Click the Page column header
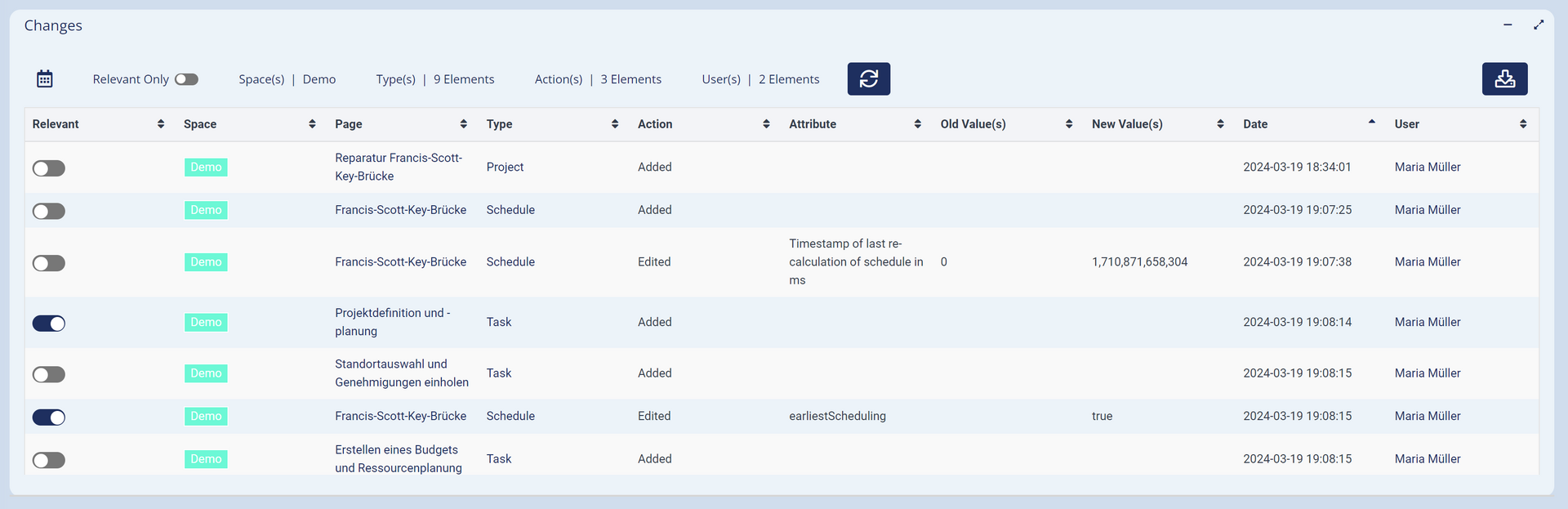This screenshot has width=1568, height=509. tap(349, 124)
